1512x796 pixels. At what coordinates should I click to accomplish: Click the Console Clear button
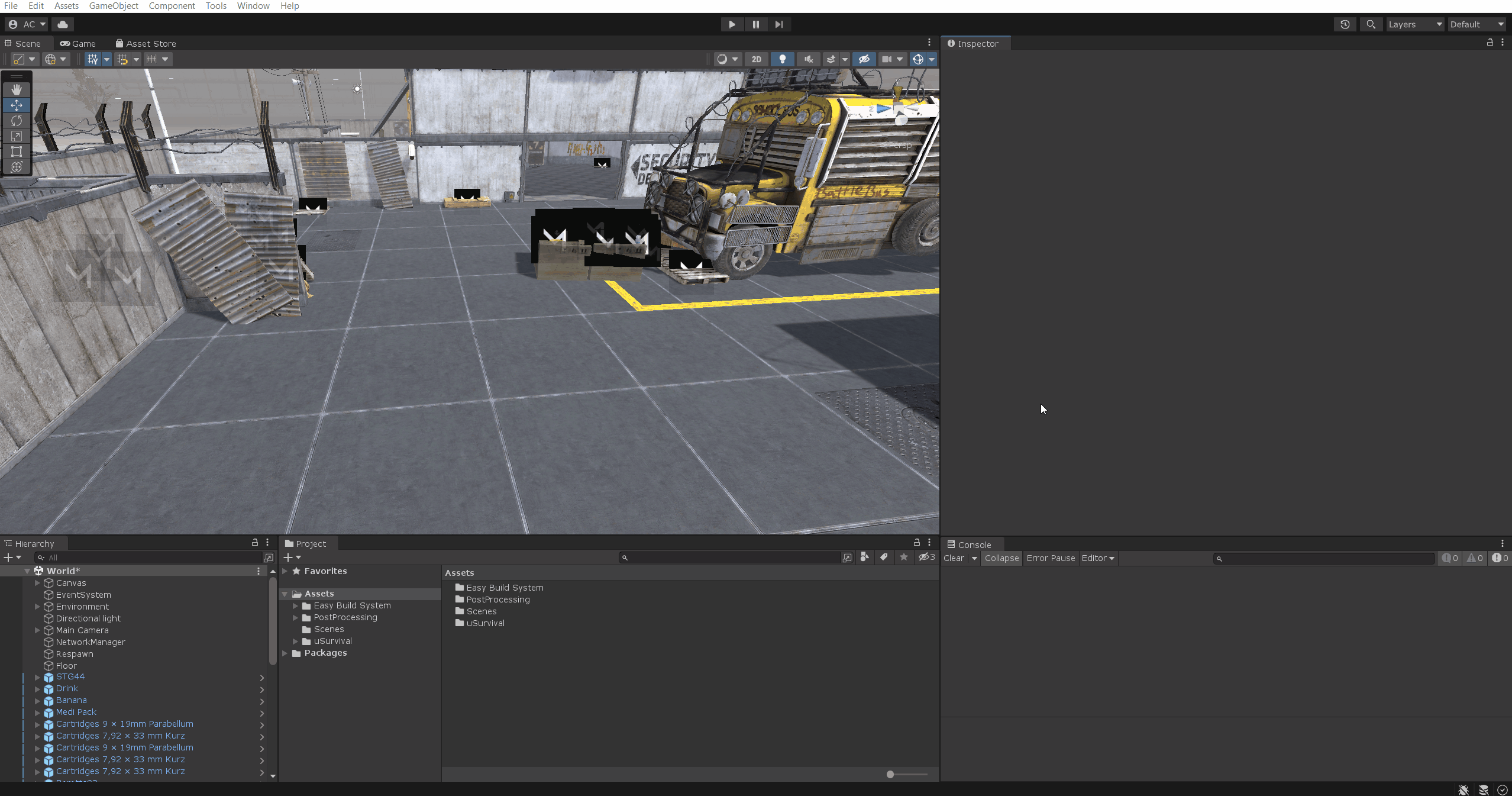click(x=954, y=558)
